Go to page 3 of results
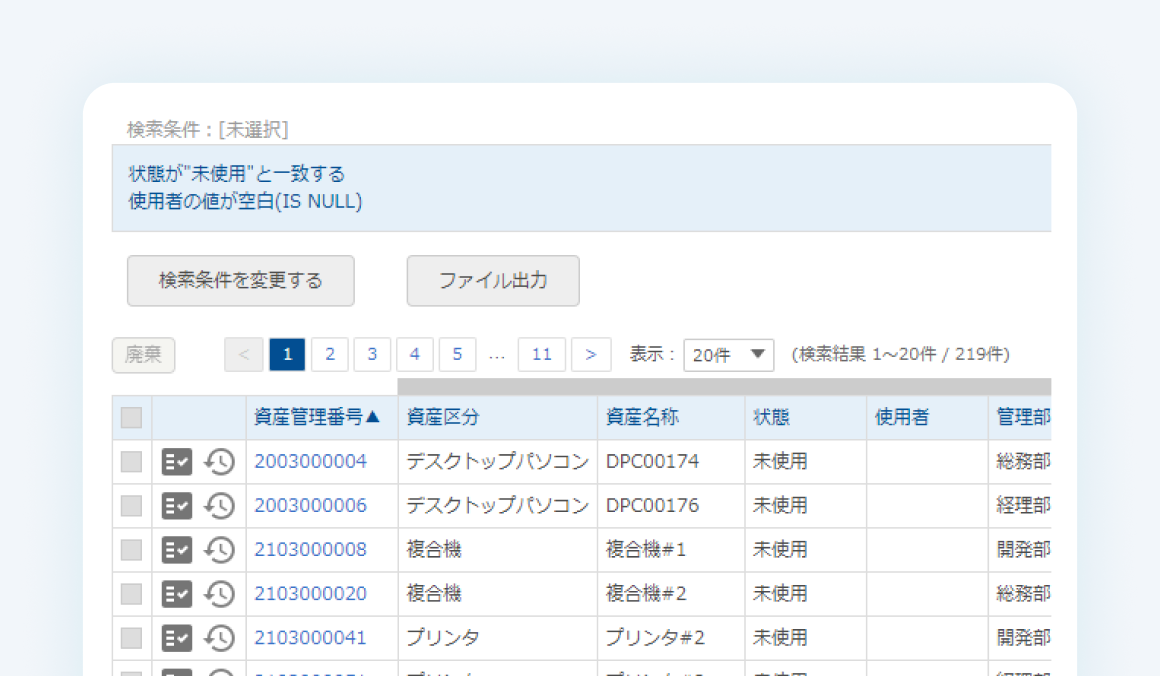This screenshot has width=1160, height=676. 372,354
